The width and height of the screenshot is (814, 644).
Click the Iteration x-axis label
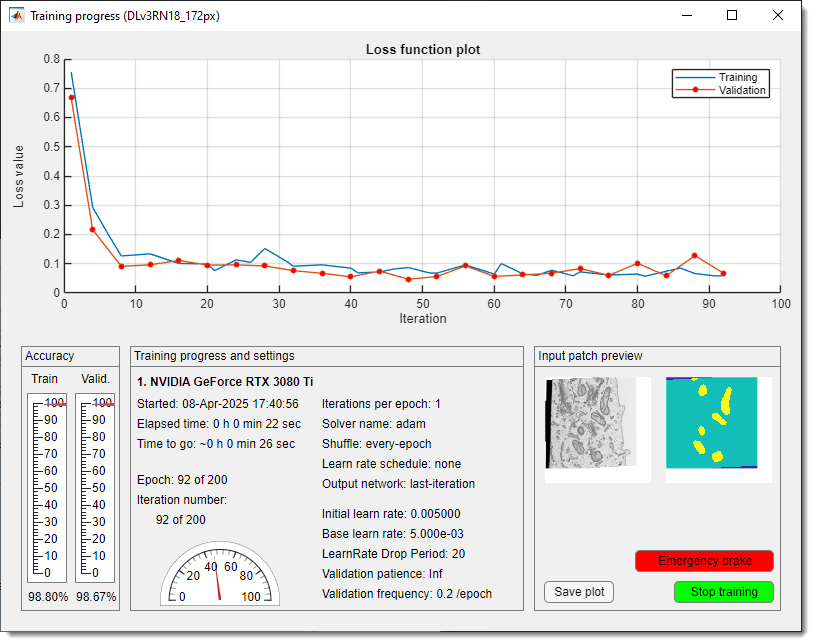coord(422,319)
